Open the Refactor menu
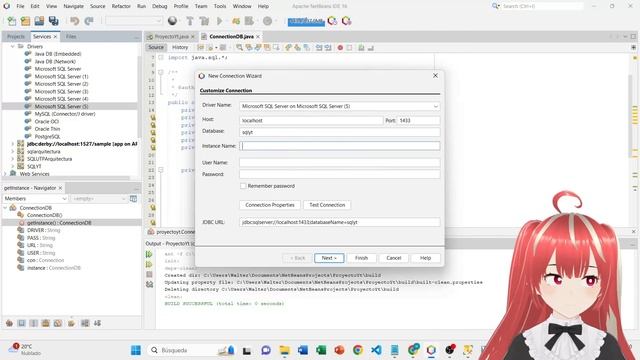Screen dimensions: 640x360 (x=121, y=6)
